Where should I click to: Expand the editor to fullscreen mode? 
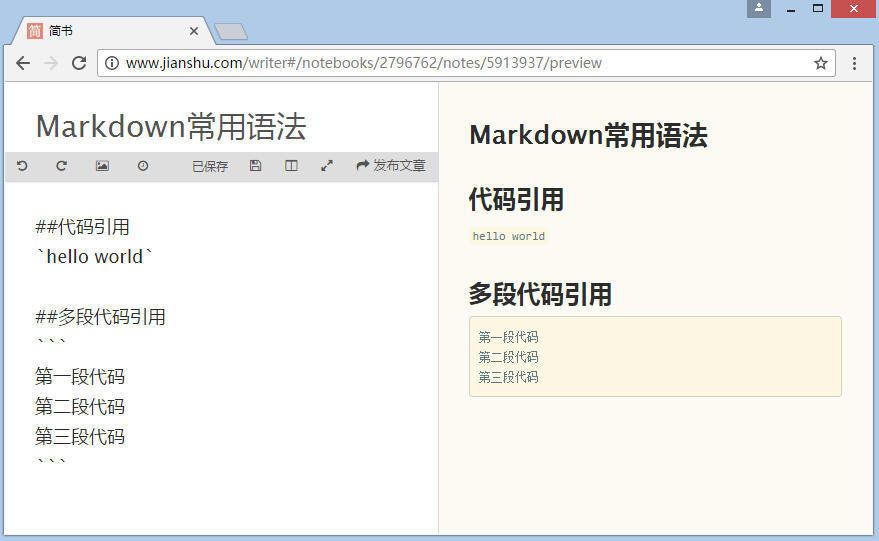pyautogui.click(x=327, y=165)
